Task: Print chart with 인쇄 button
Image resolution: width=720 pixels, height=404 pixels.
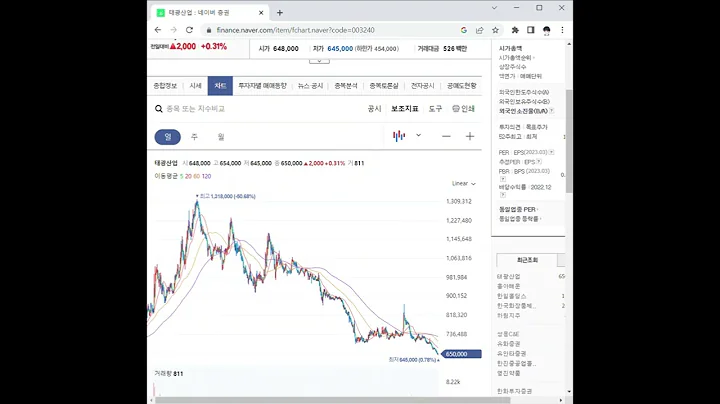Action: tap(463, 109)
